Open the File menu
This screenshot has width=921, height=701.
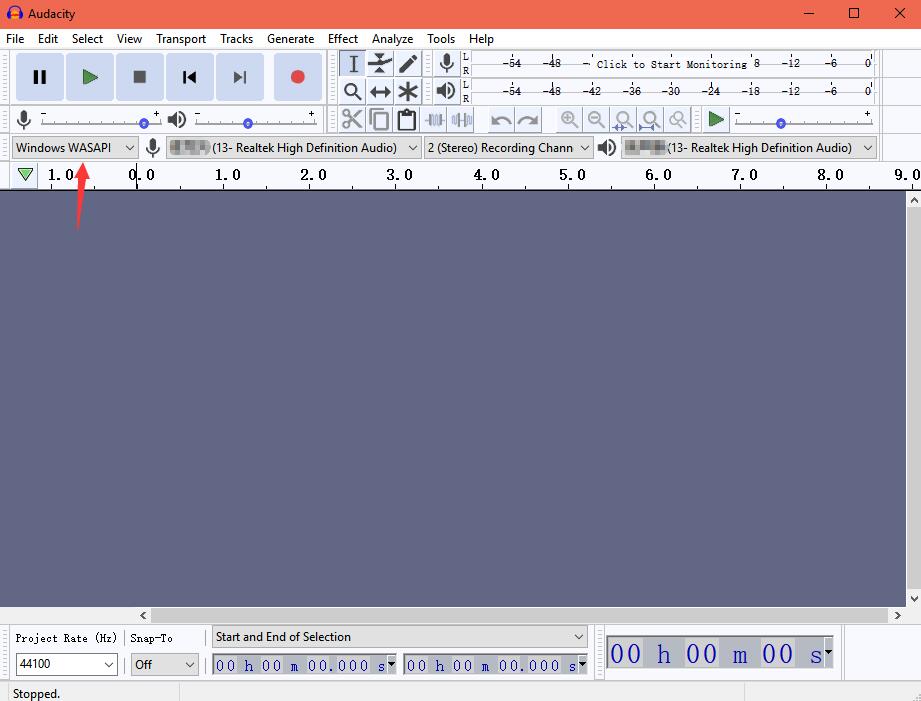[15, 39]
